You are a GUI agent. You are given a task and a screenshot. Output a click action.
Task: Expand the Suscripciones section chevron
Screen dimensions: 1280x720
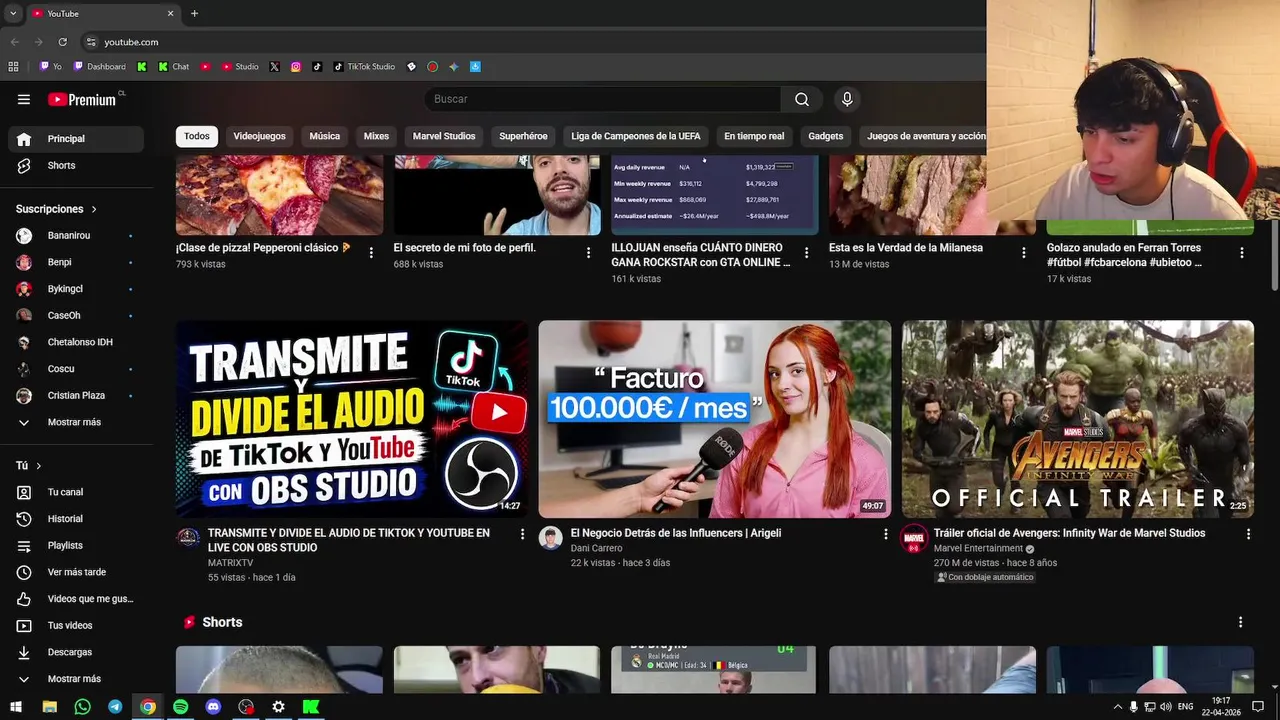point(94,209)
